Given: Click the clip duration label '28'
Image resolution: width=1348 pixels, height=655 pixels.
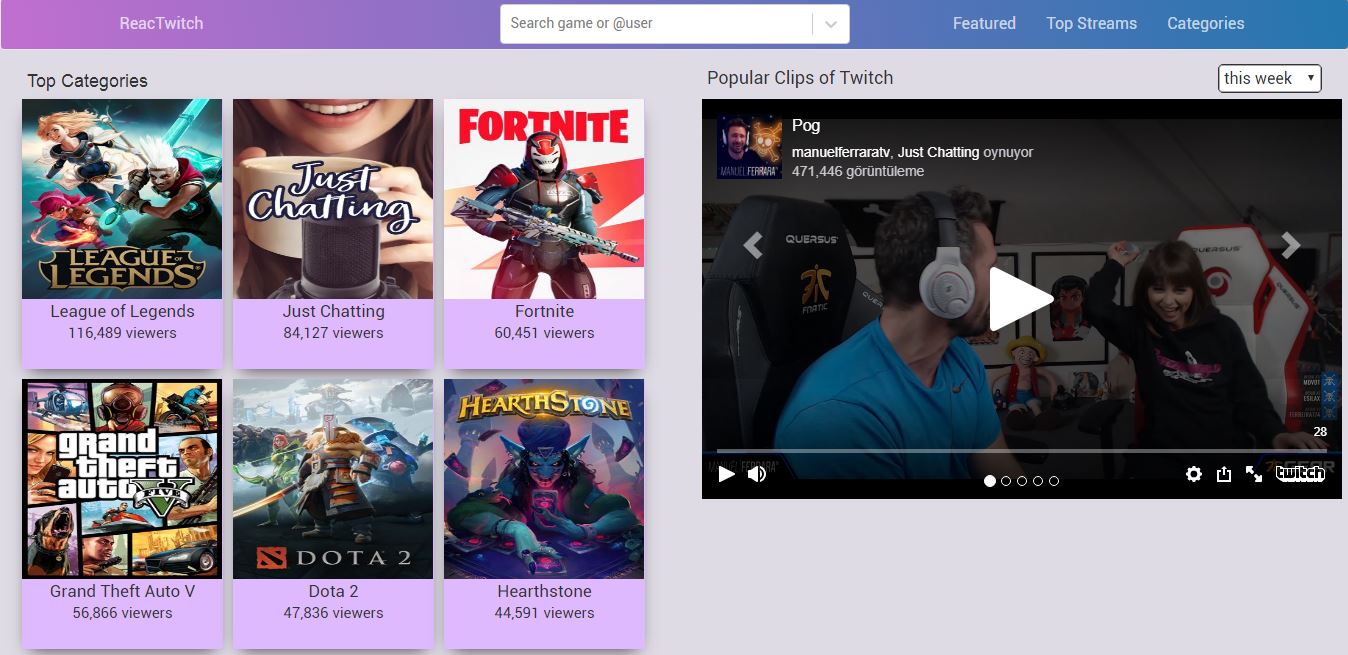Looking at the screenshot, I should [x=1320, y=432].
